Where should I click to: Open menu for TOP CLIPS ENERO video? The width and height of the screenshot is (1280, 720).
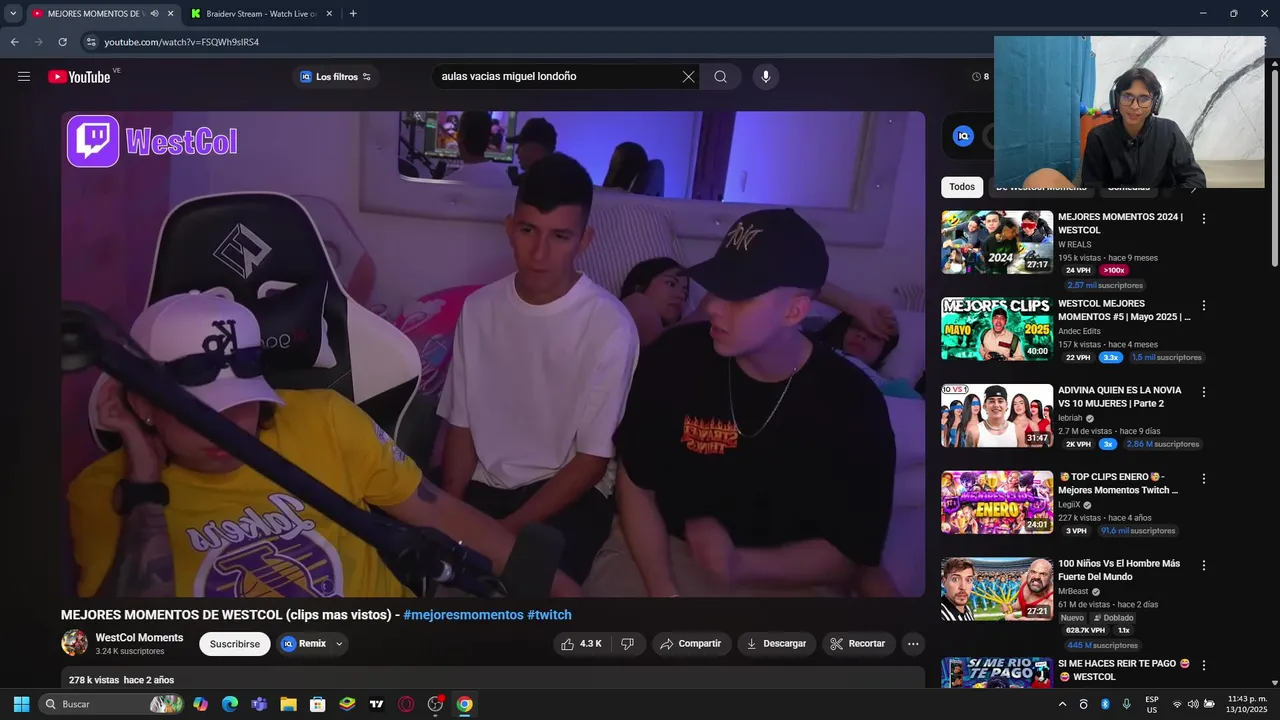click(1204, 478)
